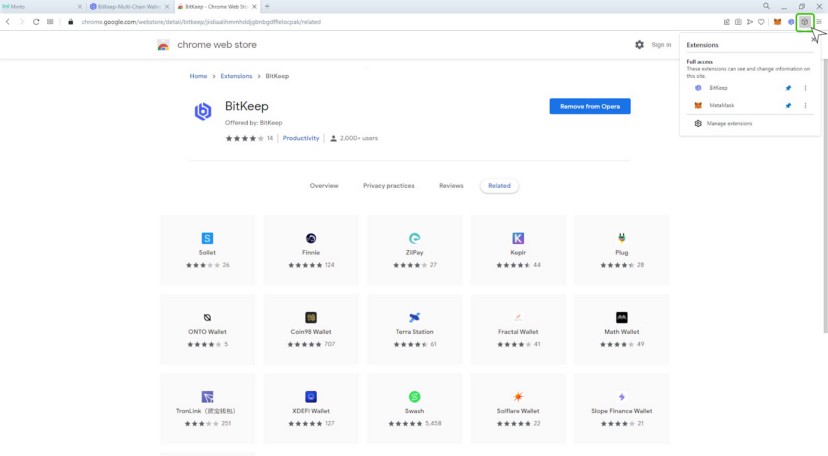Click the search icon in title bar
The height and width of the screenshot is (456, 828).
[766, 6]
